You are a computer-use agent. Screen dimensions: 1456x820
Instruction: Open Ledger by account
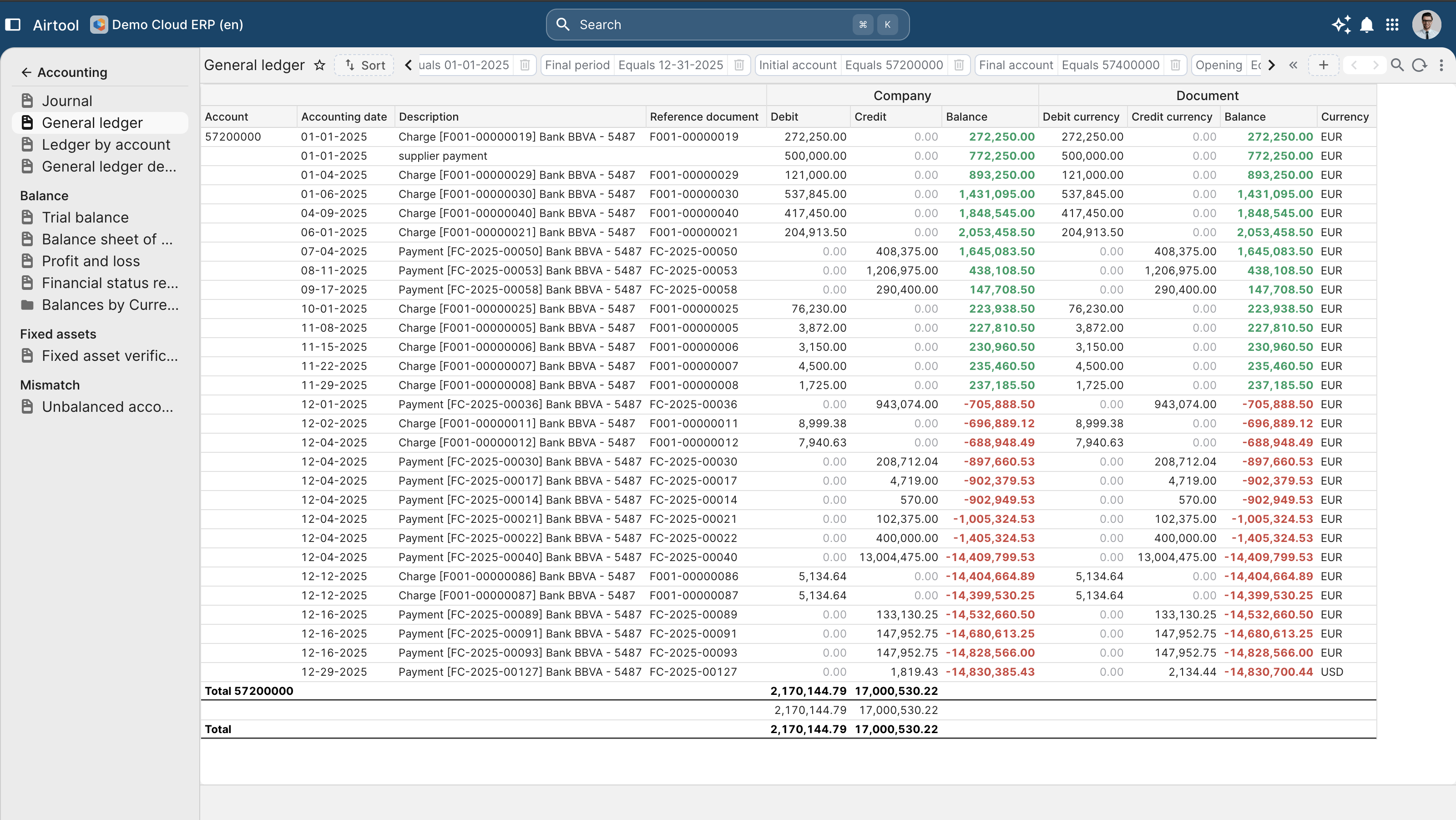click(x=100, y=145)
